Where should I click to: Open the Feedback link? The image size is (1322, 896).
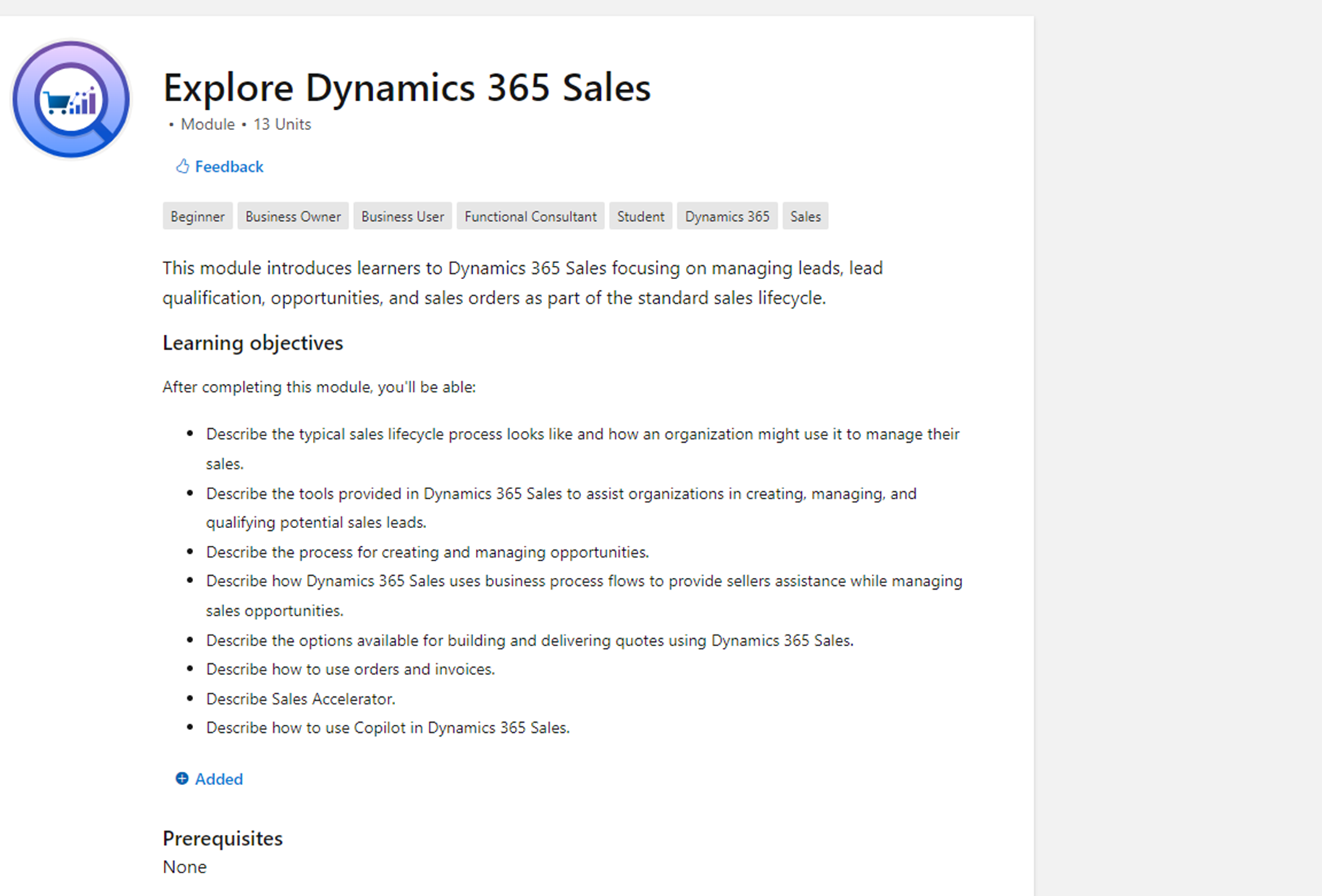[220, 167]
